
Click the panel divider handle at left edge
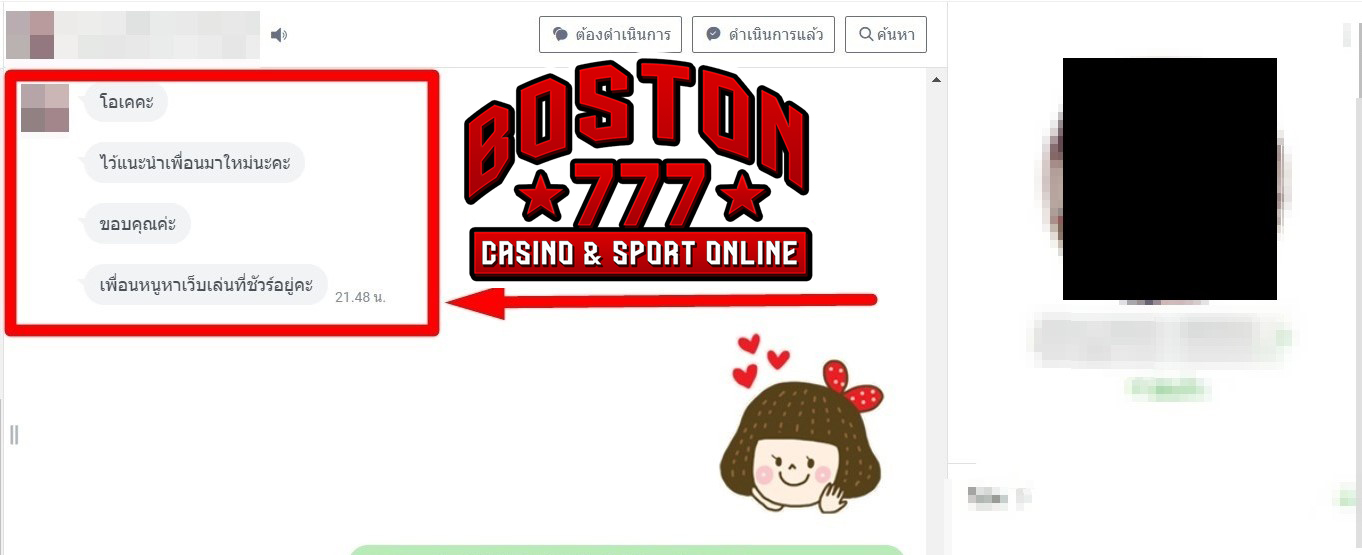[x=14, y=434]
